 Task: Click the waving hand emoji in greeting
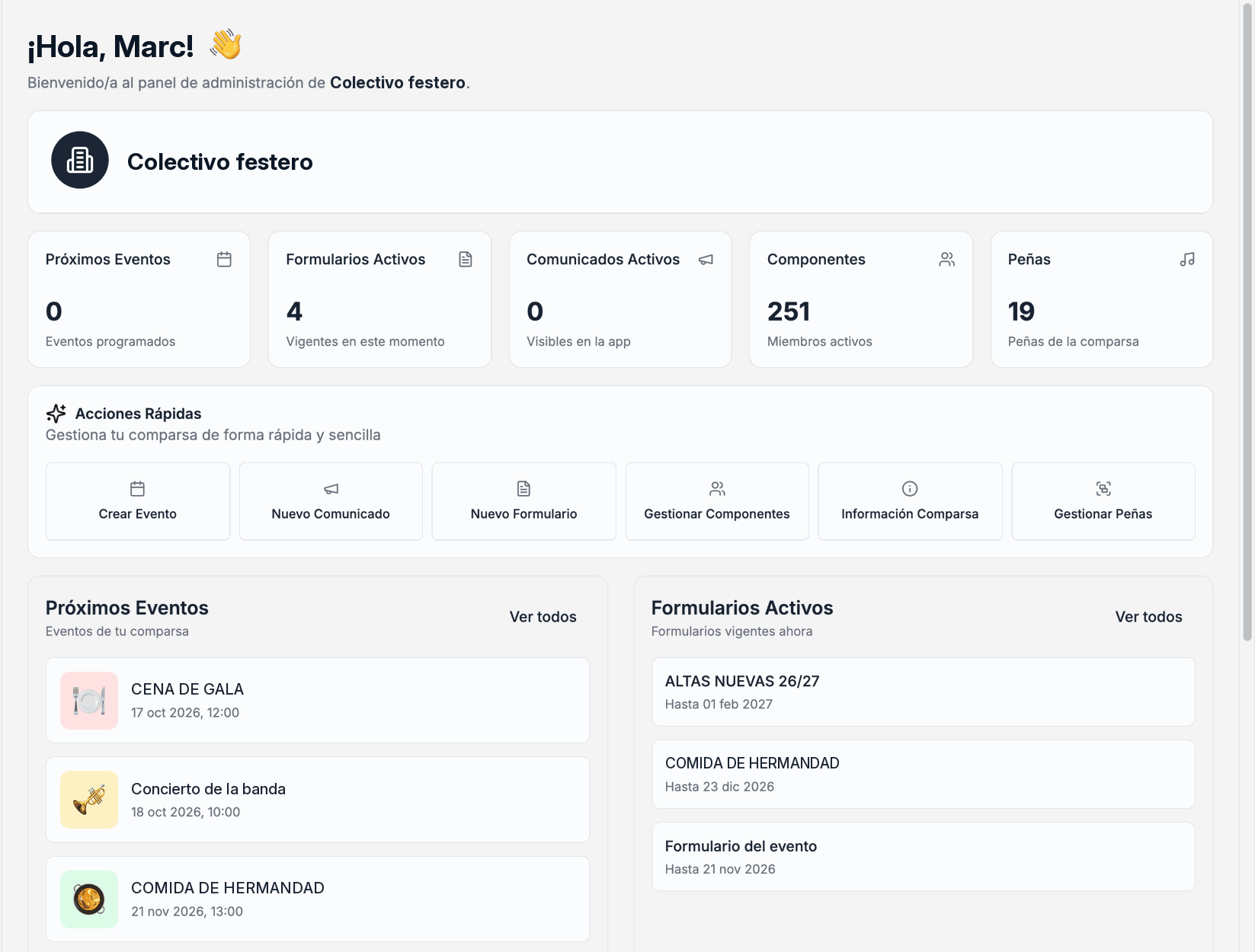point(226,45)
